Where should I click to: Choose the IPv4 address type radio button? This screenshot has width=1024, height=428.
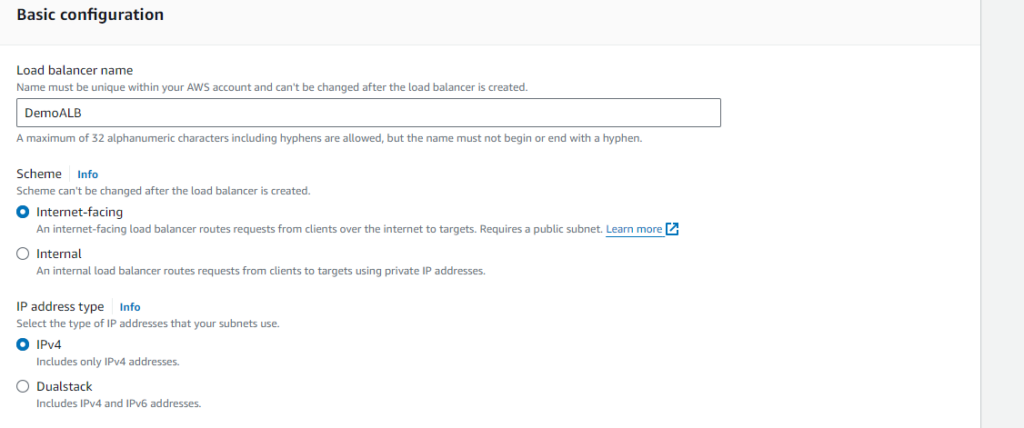click(x=23, y=344)
